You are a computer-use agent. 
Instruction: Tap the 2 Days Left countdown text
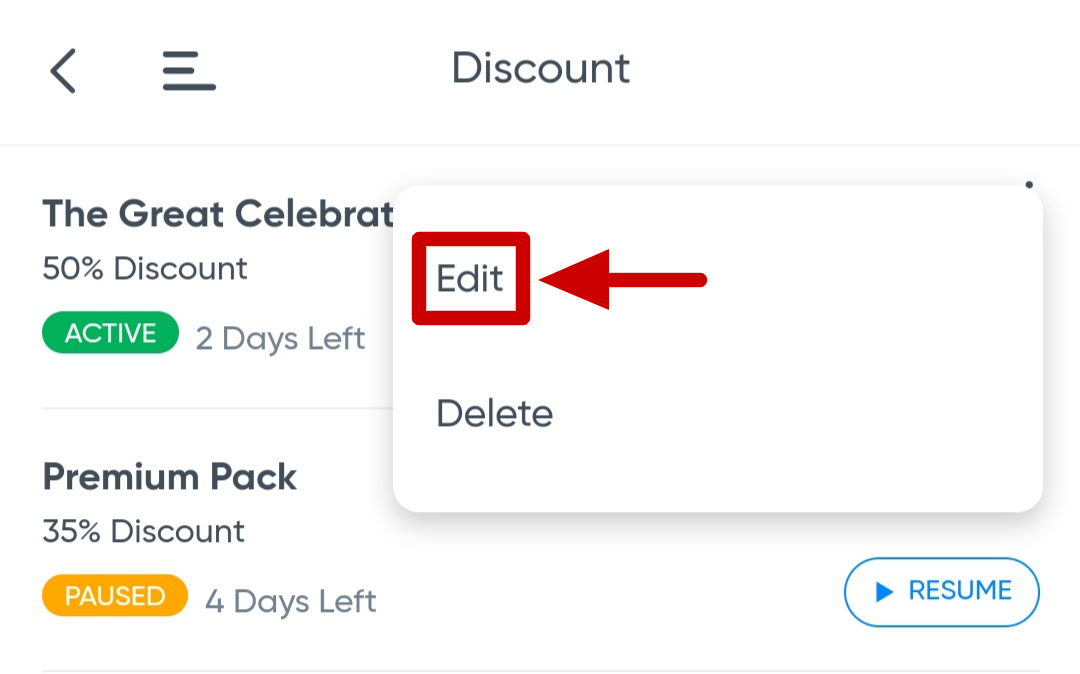(x=280, y=339)
